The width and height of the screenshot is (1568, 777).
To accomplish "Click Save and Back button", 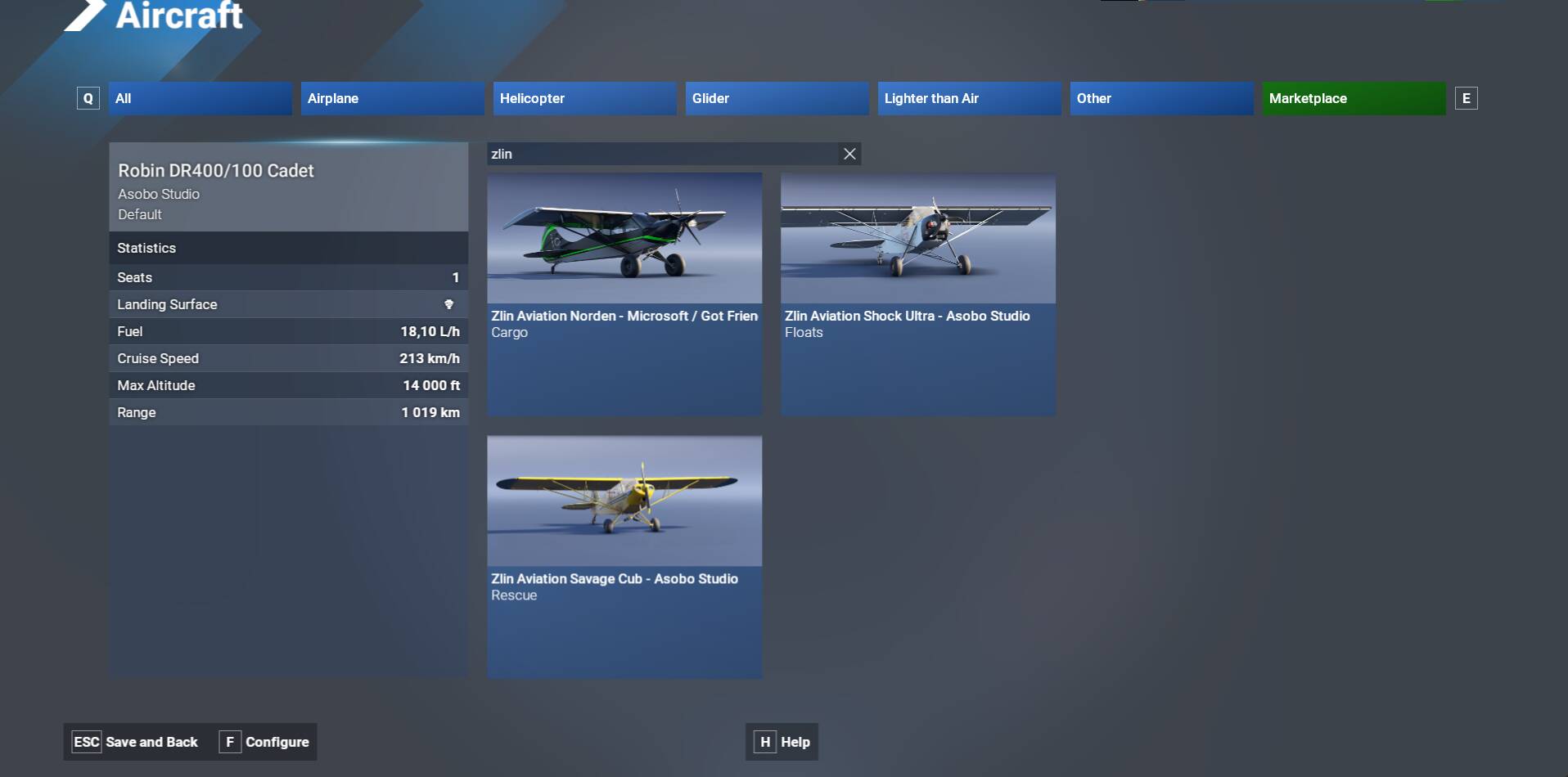I will [x=136, y=742].
